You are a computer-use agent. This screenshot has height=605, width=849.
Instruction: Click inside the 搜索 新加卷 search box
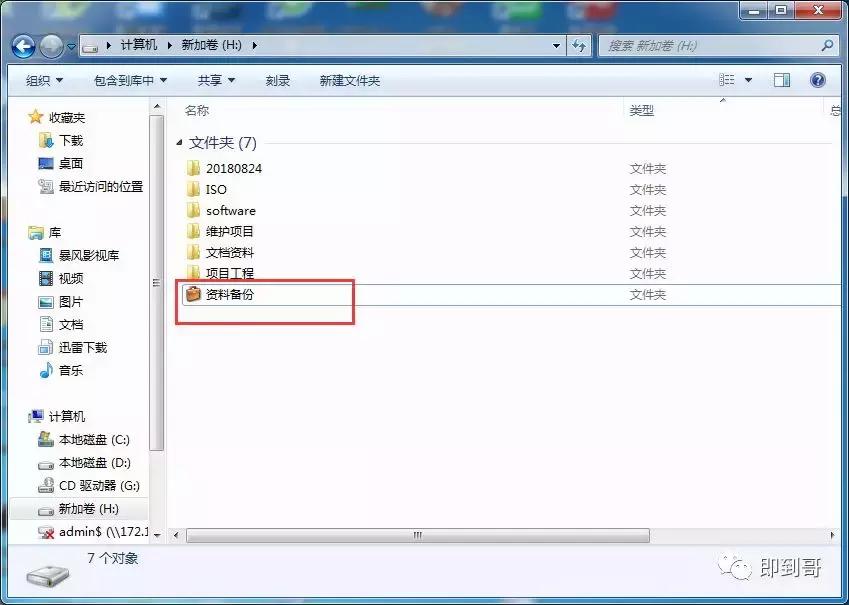[x=700, y=45]
